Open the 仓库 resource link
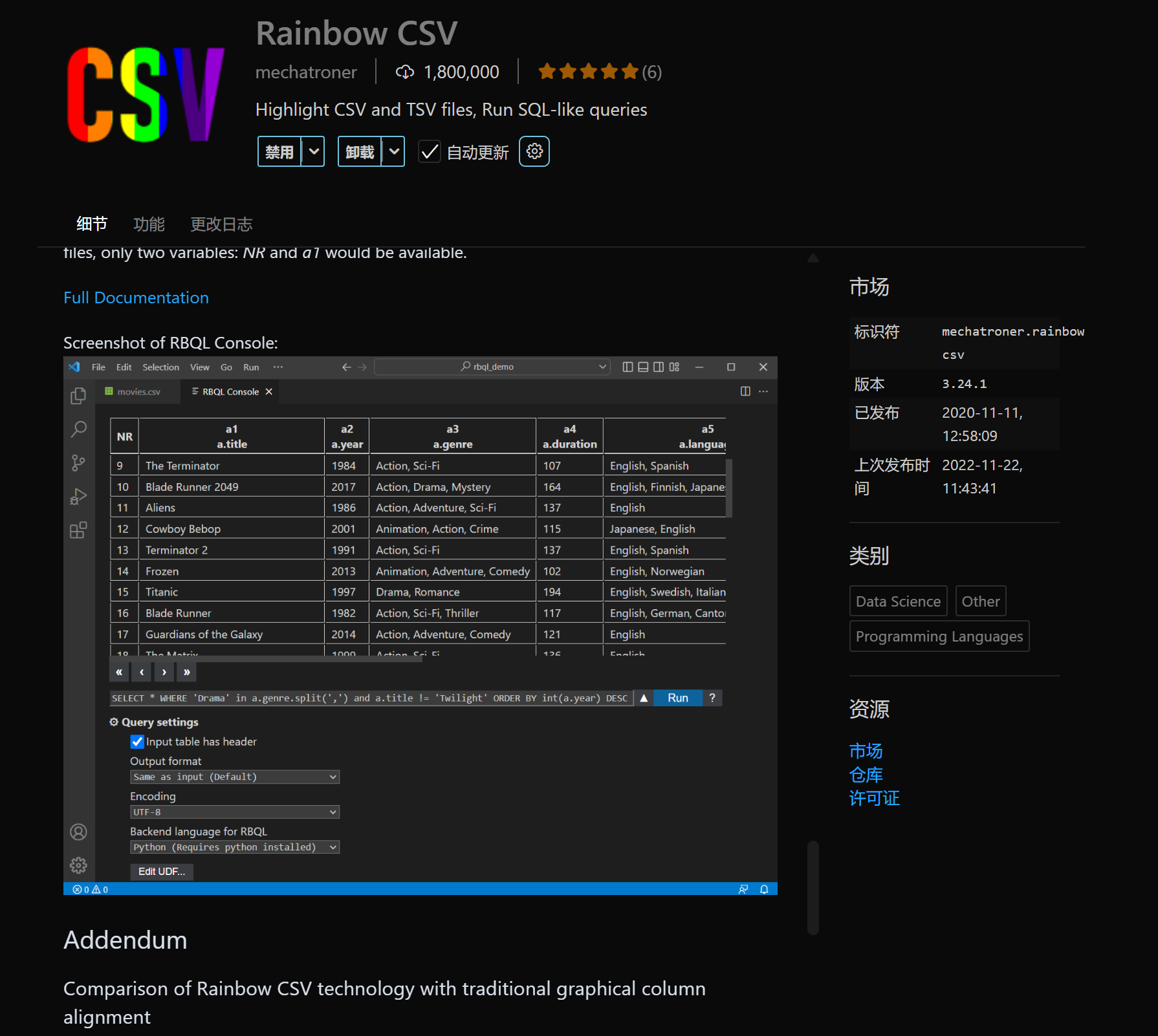 coord(866,775)
